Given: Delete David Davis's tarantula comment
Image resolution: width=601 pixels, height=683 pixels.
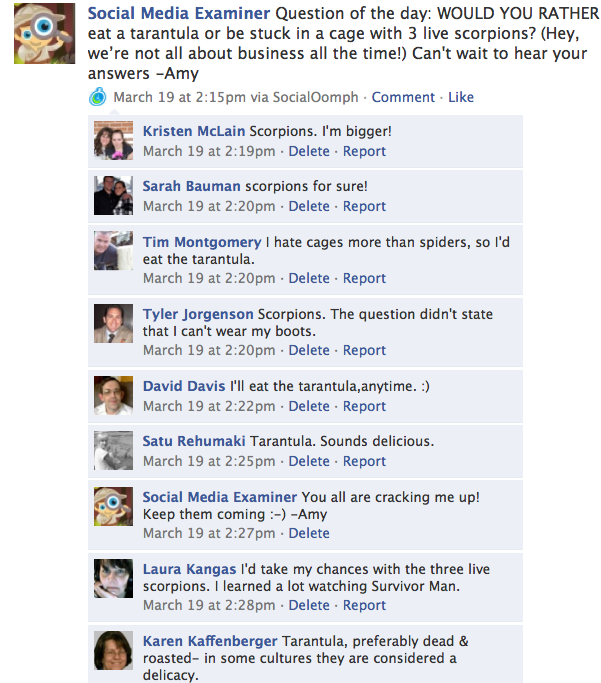Looking at the screenshot, I should tap(309, 406).
